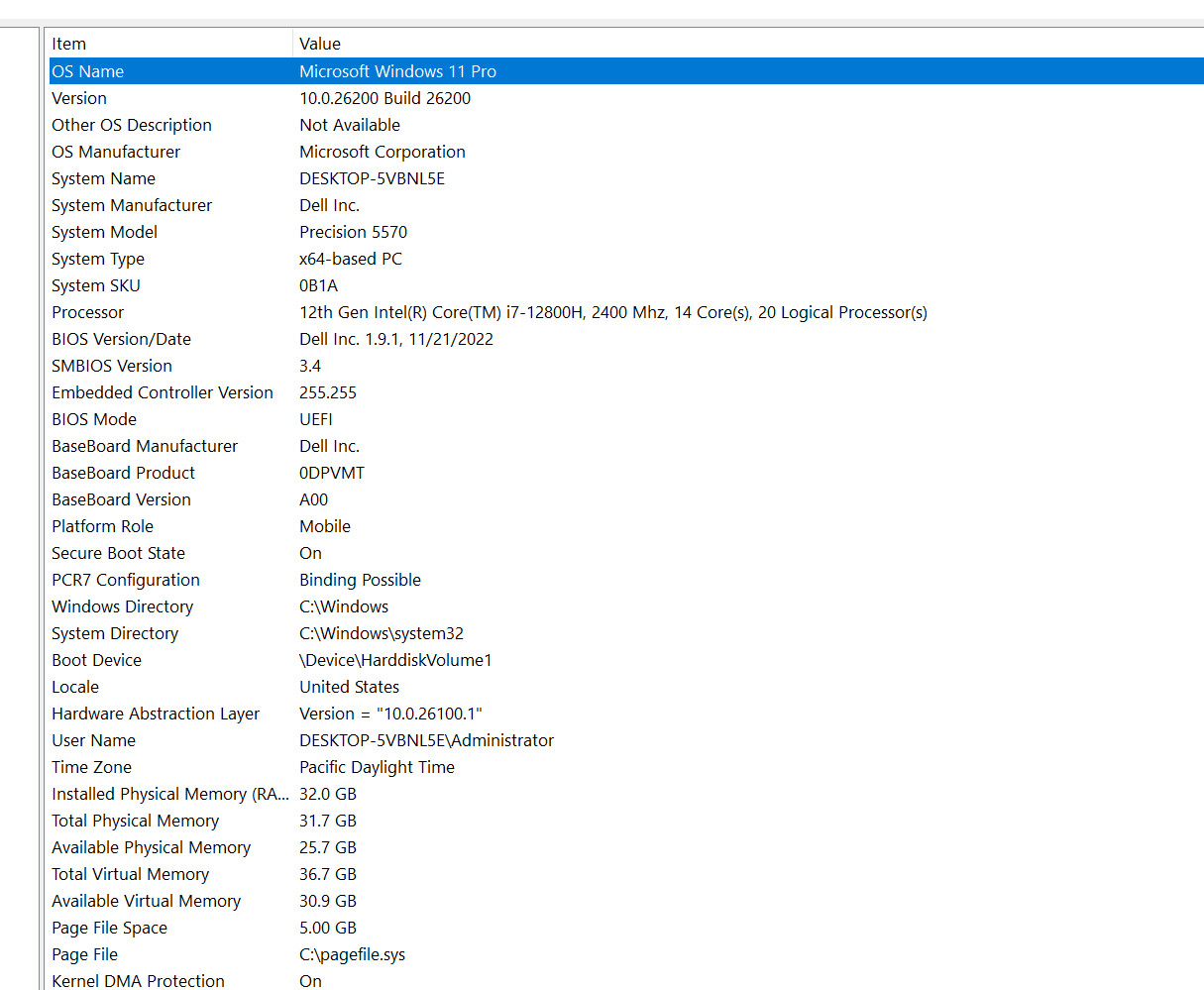The width and height of the screenshot is (1204, 990).
Task: Click the 0B1A SKU value
Action: (319, 285)
